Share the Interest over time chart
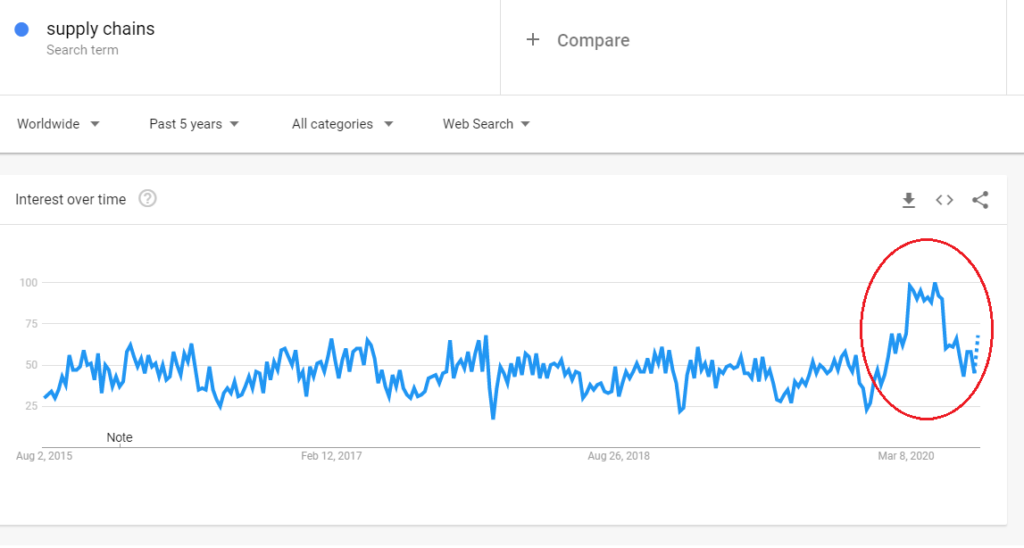The image size is (1024, 548). point(980,200)
